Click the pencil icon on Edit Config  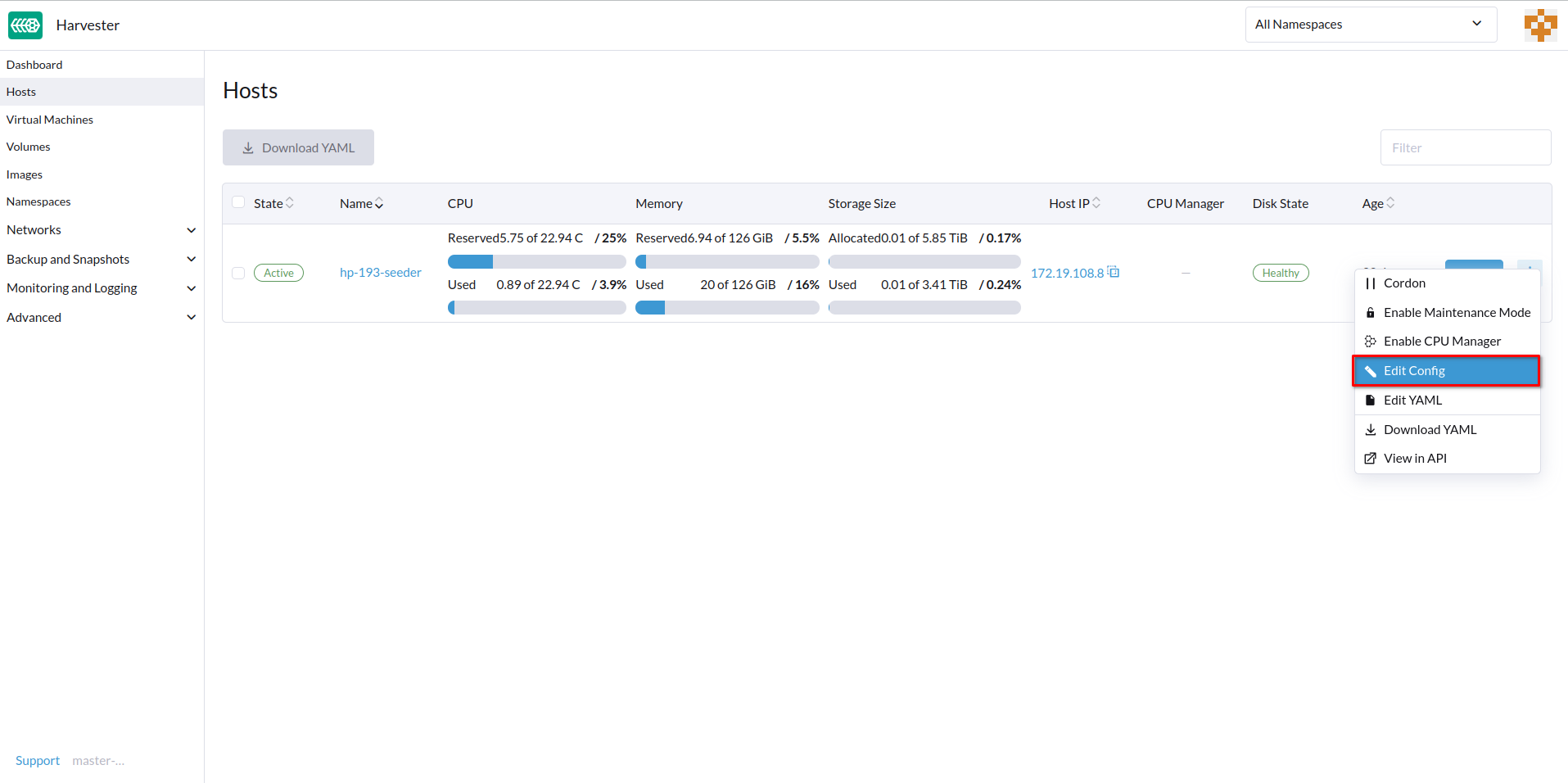click(1371, 370)
